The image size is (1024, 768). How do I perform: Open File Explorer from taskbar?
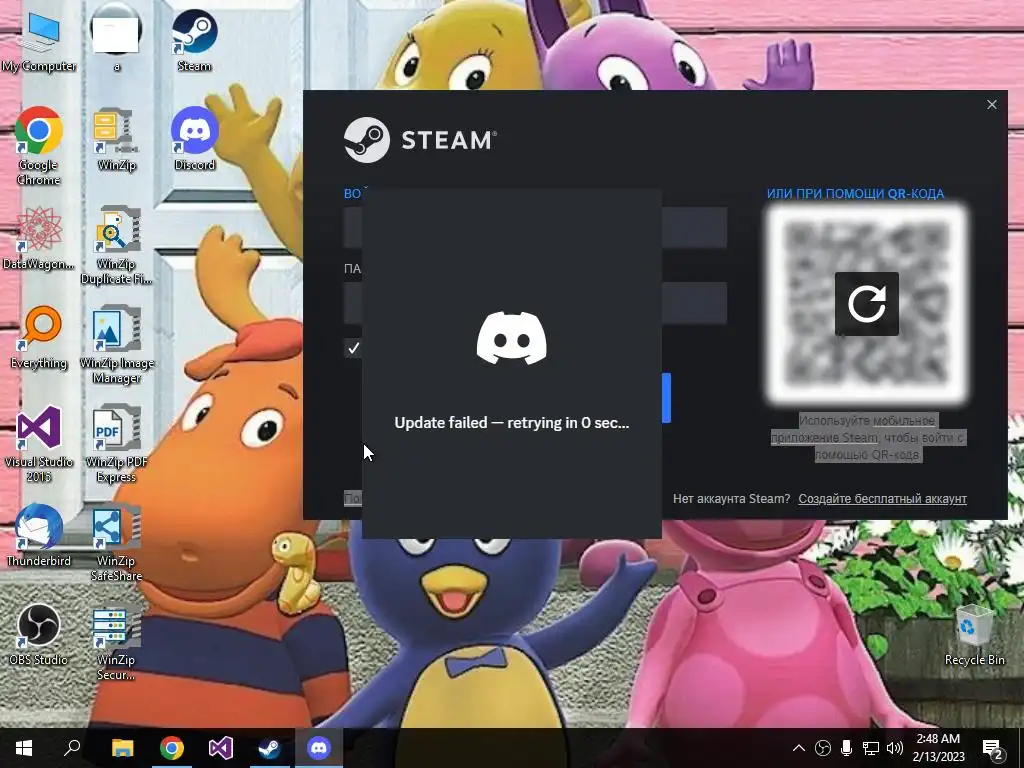pyautogui.click(x=122, y=748)
